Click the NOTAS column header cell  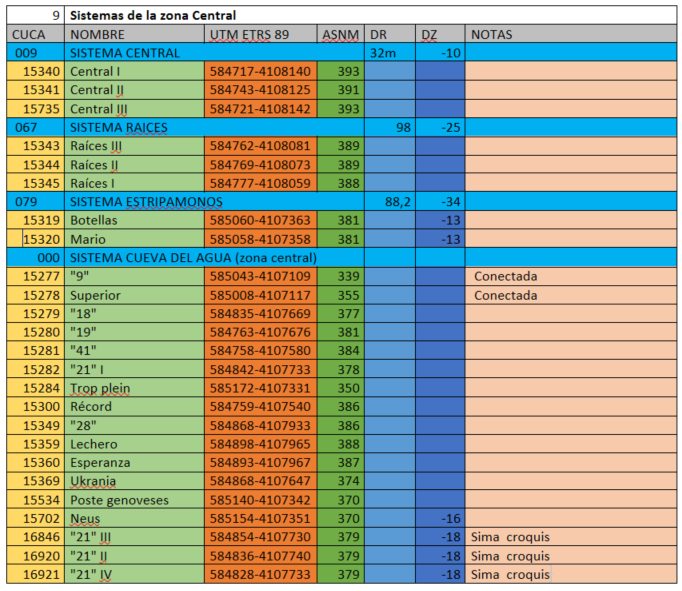570,34
